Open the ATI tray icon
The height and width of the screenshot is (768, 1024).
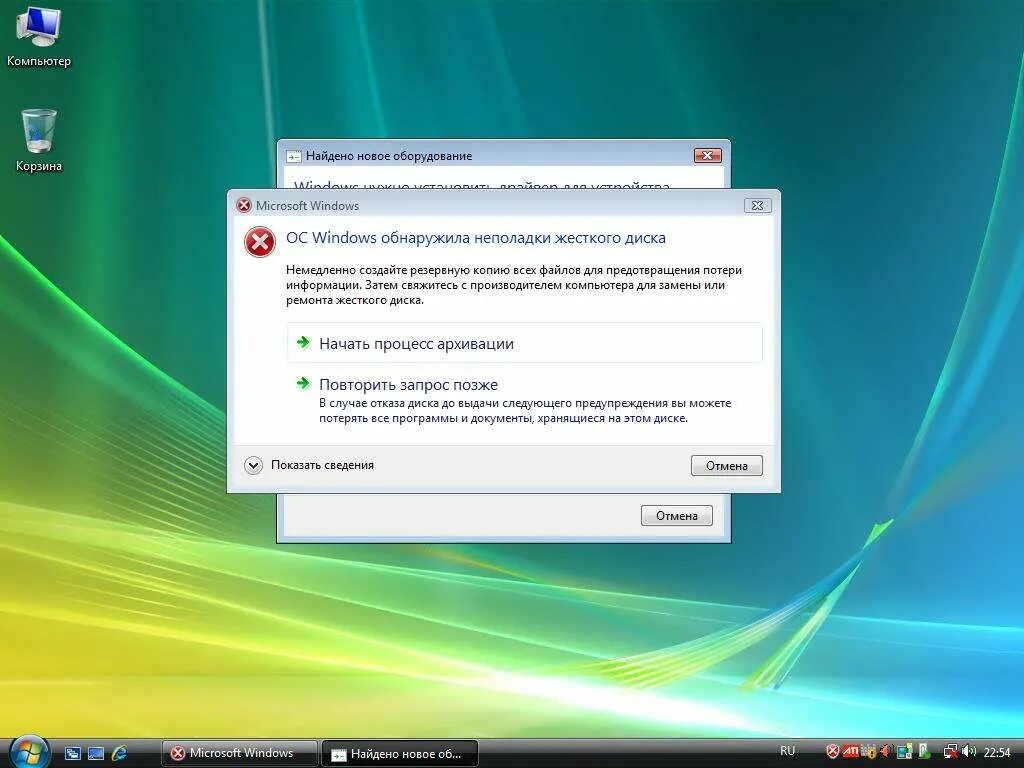tap(850, 750)
